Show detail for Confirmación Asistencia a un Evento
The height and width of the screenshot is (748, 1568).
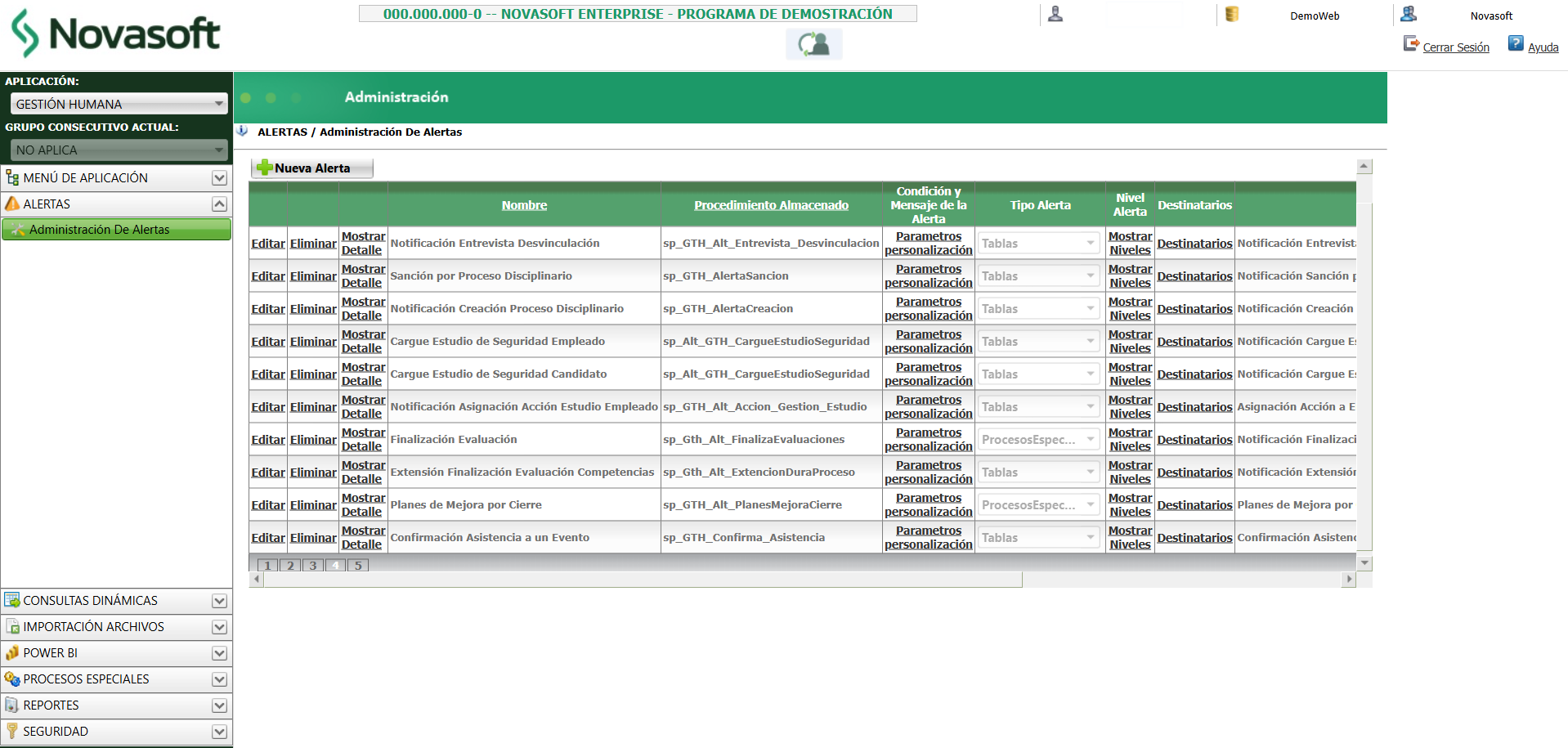363,537
